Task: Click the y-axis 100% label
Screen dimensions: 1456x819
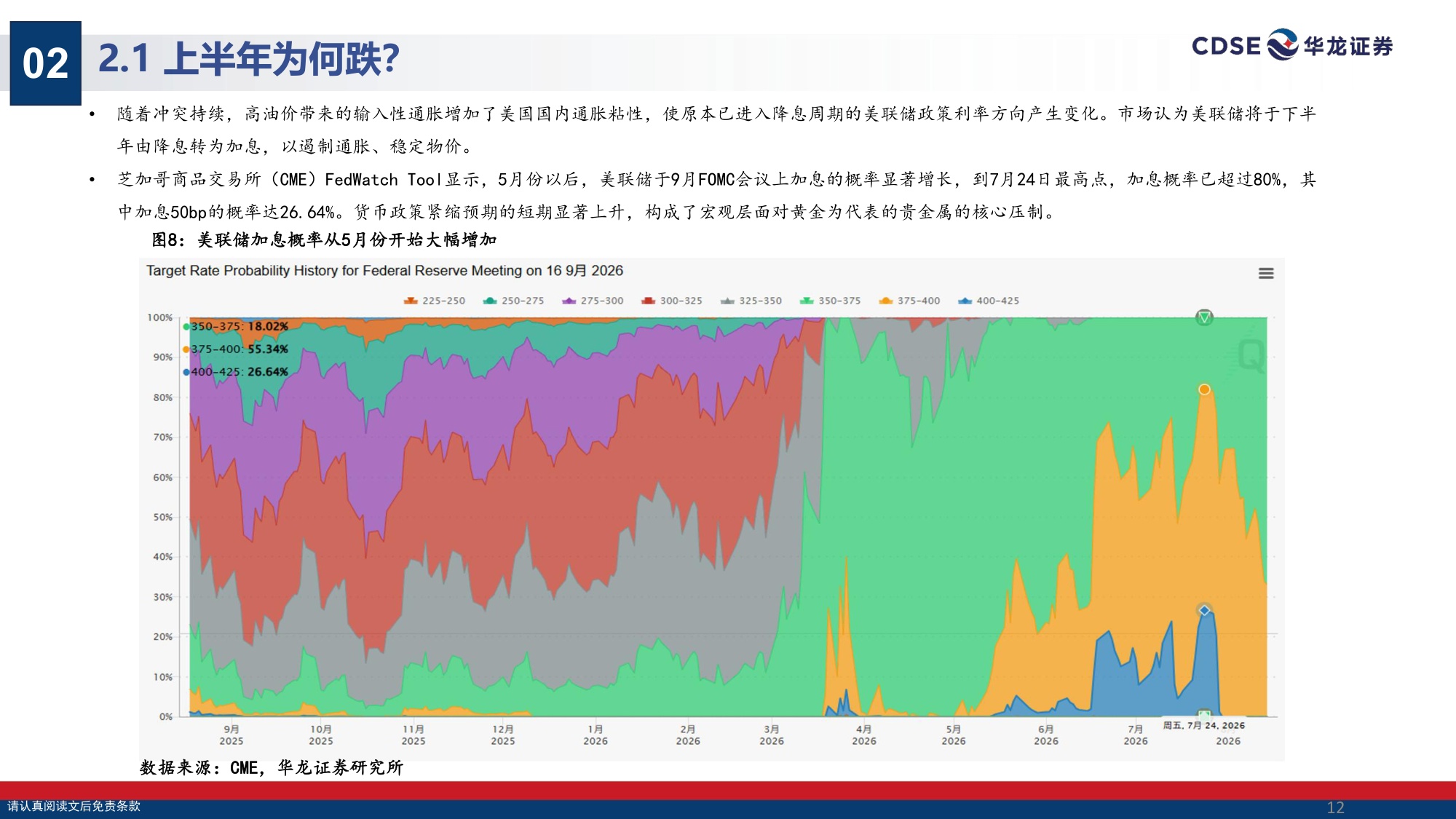Action: click(160, 317)
